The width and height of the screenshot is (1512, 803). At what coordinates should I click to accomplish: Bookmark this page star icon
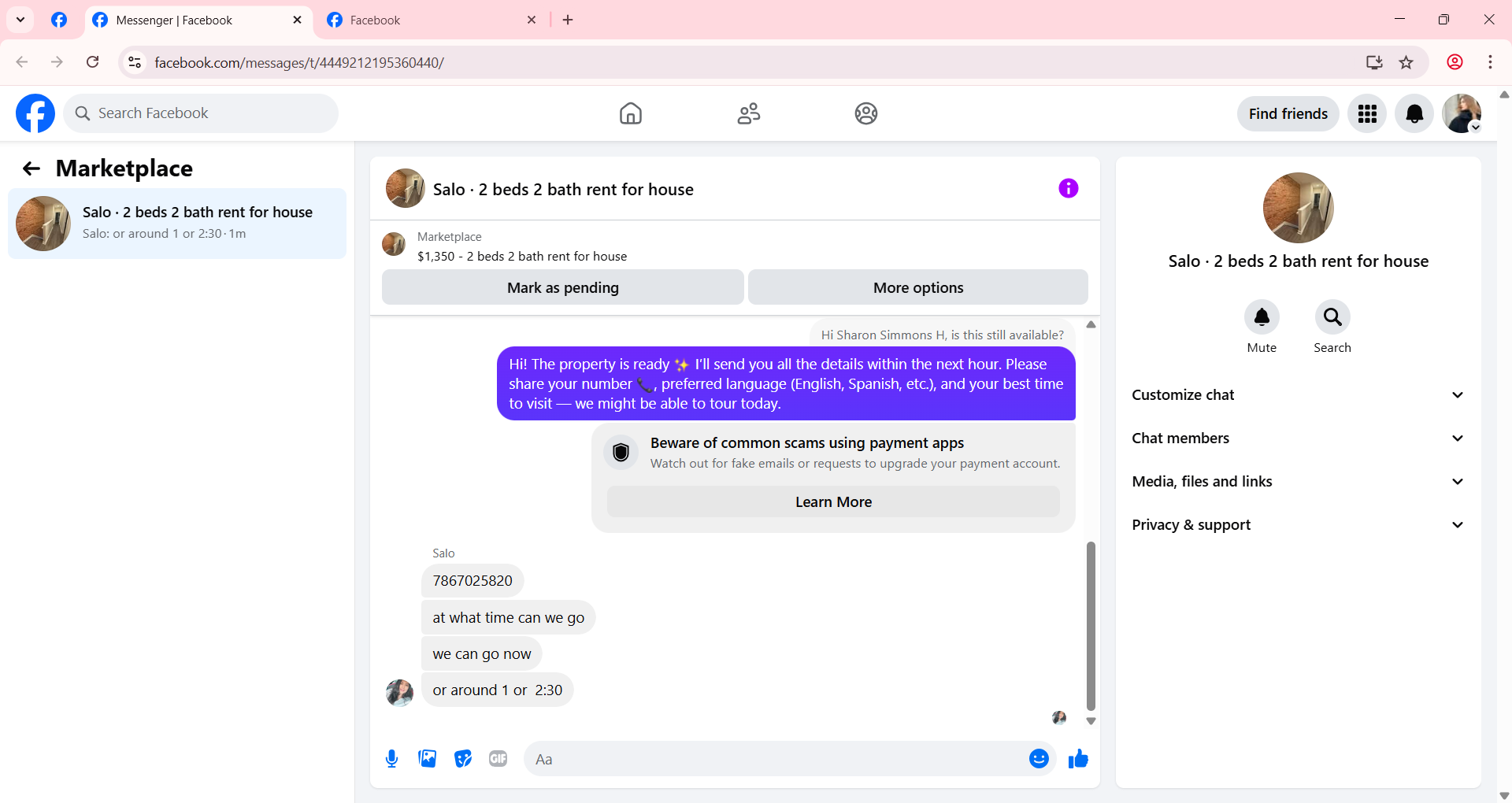click(x=1406, y=62)
